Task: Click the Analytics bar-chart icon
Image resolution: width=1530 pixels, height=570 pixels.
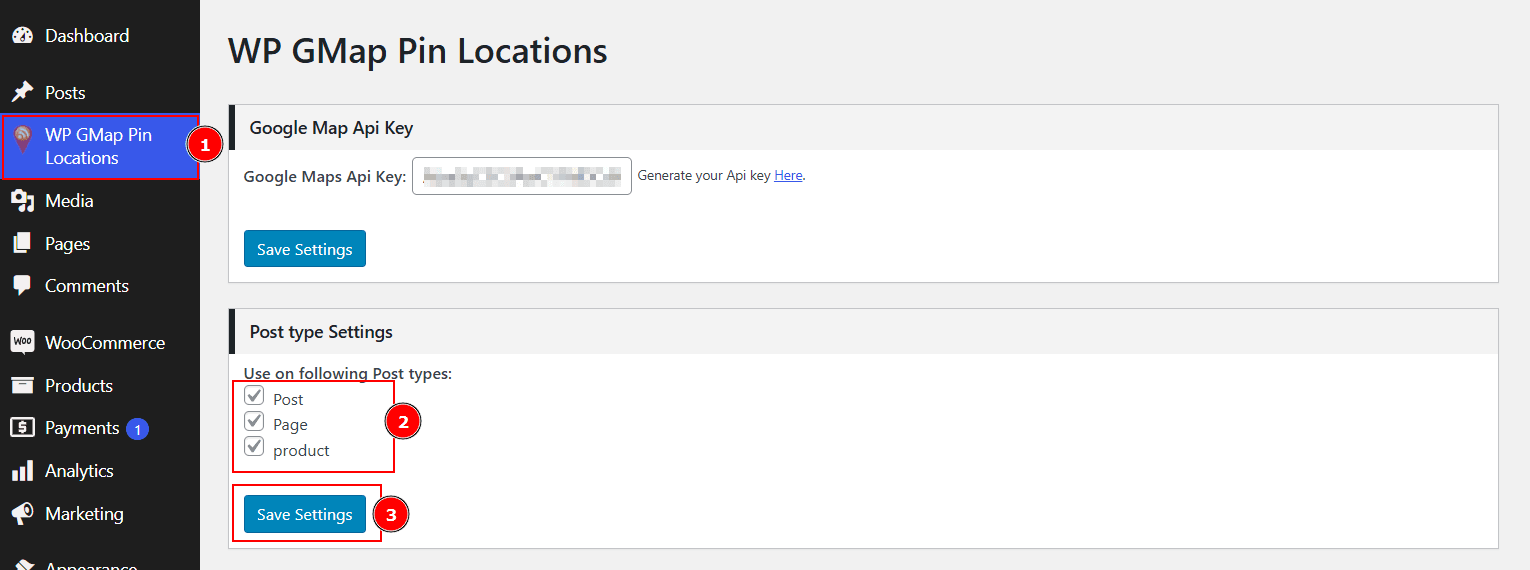Action: click(x=22, y=471)
